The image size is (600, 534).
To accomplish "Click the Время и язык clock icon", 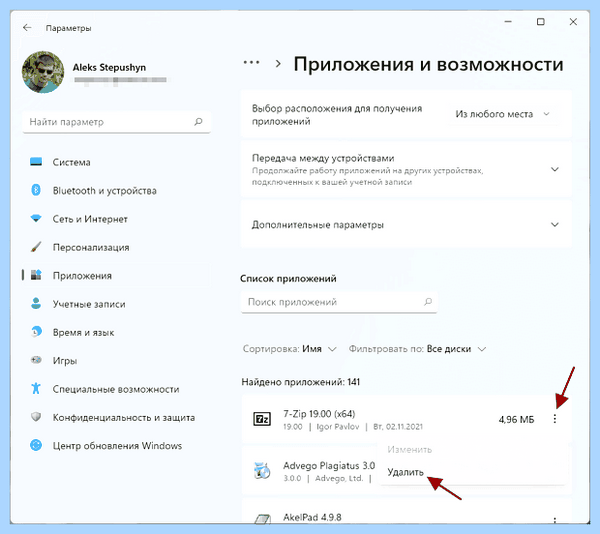I will click(x=36, y=332).
